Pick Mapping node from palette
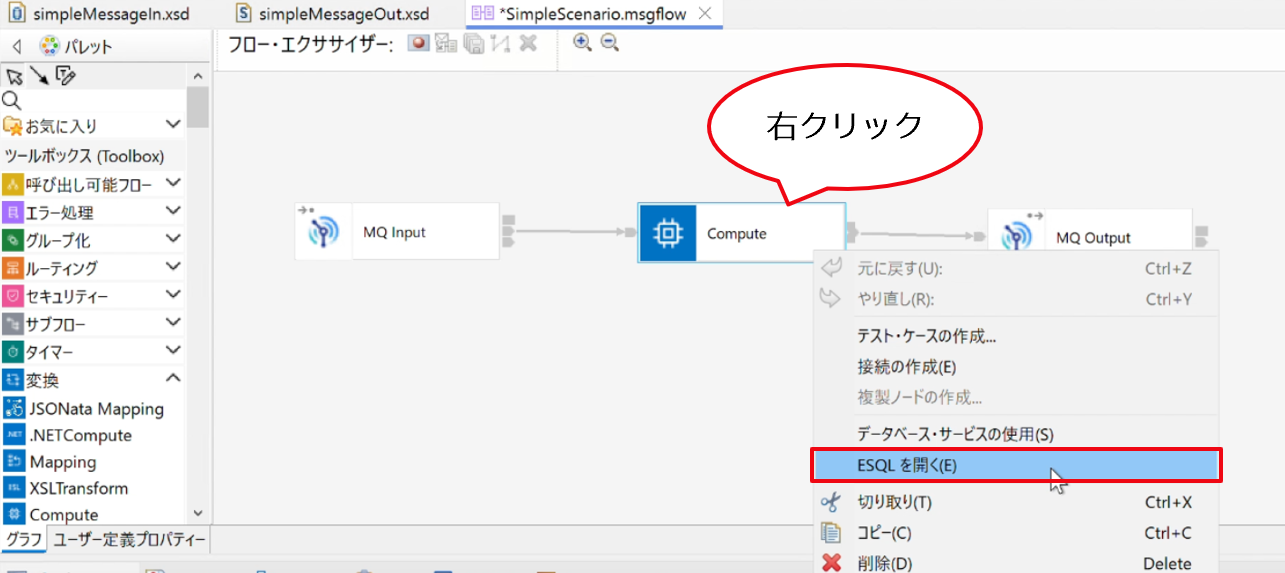Viewport: 1285px width, 573px height. 50,462
